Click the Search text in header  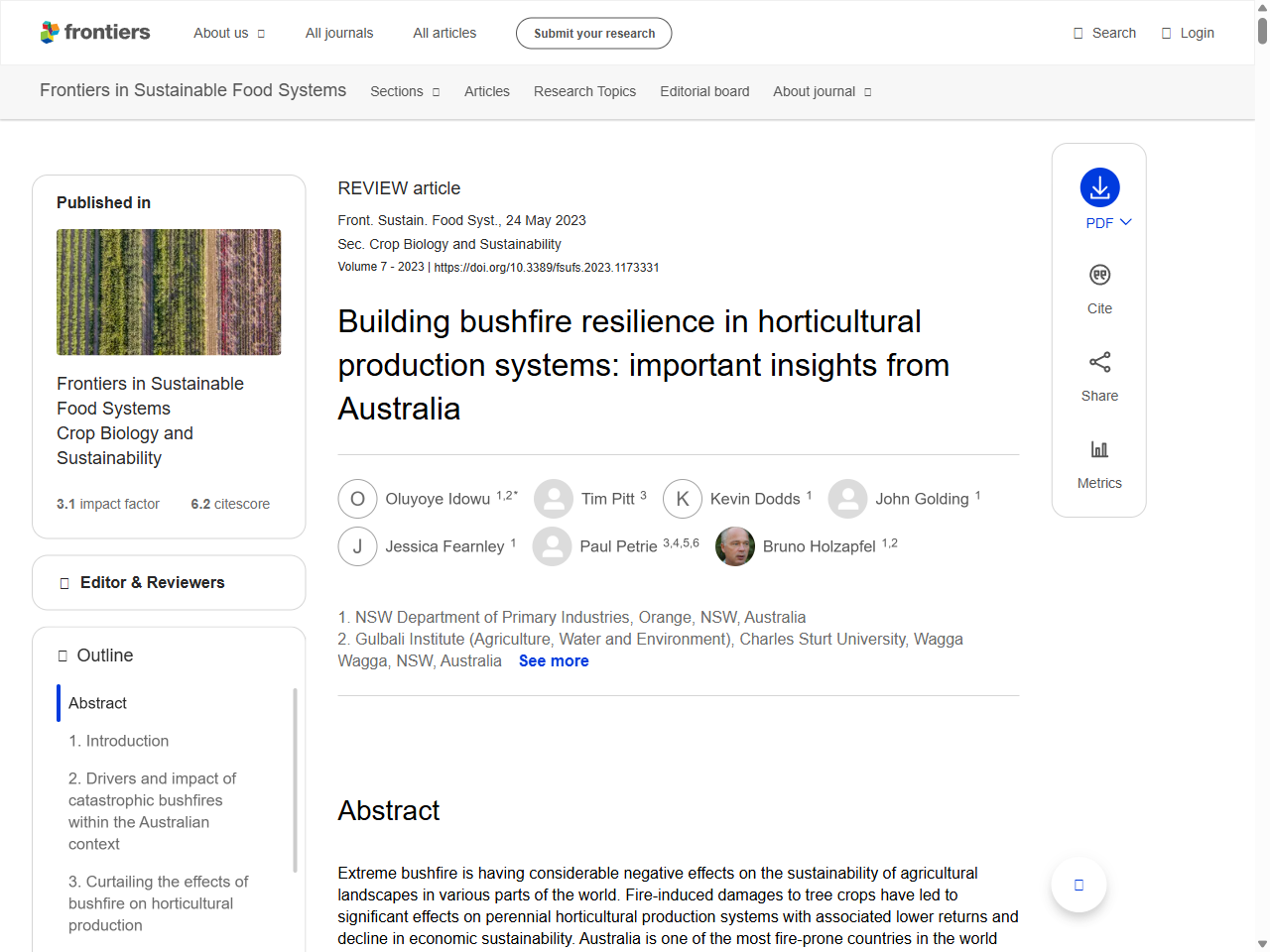pyautogui.click(x=1114, y=33)
